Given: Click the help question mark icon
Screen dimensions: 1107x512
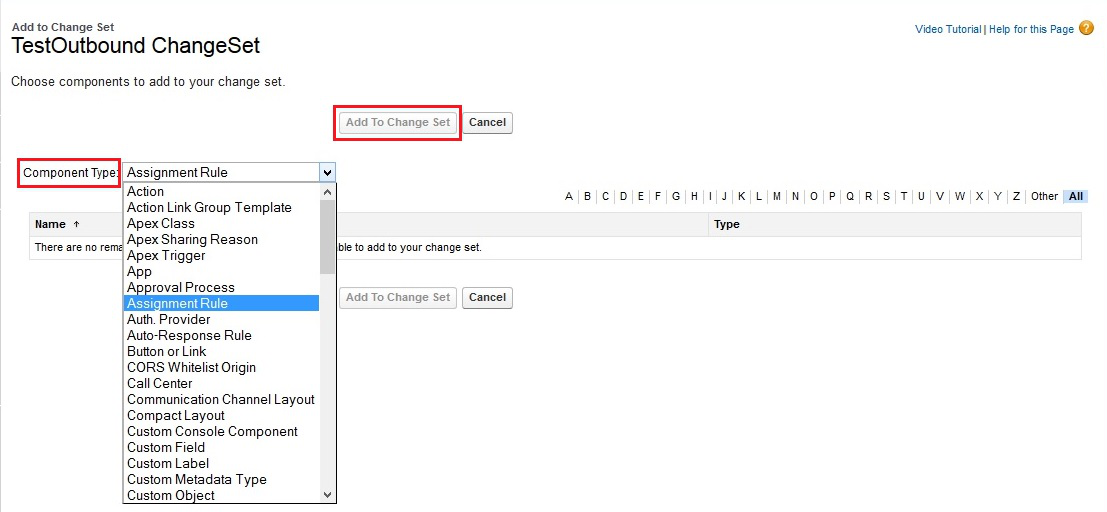Looking at the screenshot, I should [x=1086, y=29].
